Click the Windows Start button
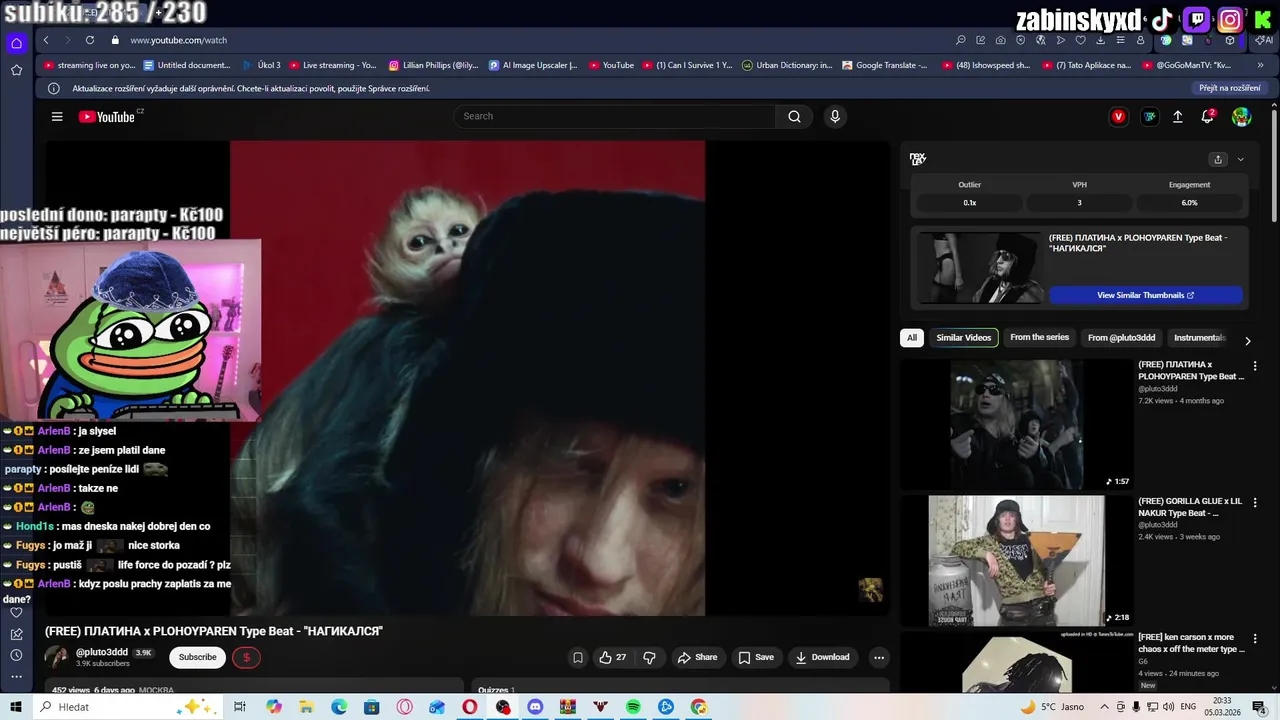Screen dimensions: 1280x720 [x=16, y=707]
